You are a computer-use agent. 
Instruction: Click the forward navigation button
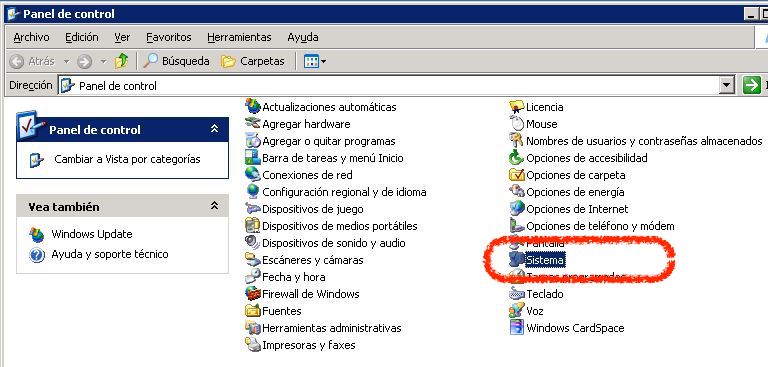point(84,62)
